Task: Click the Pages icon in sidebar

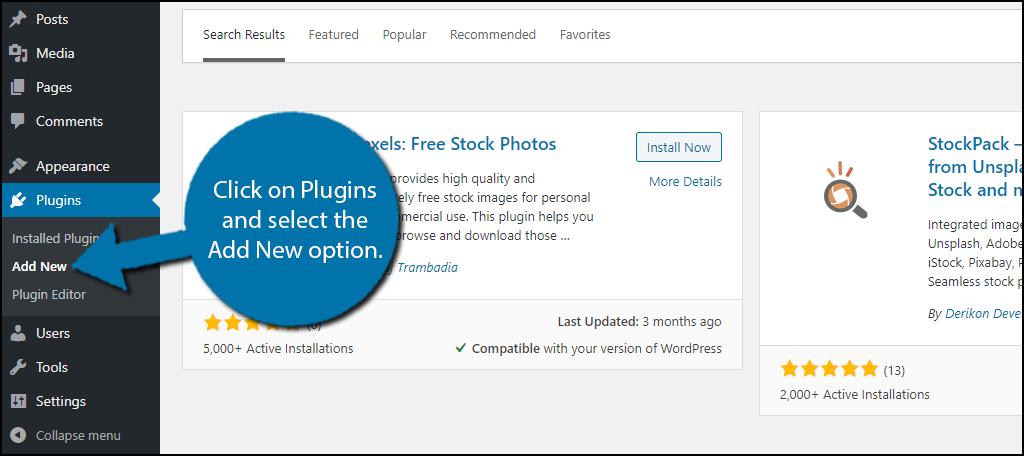Action: [18, 87]
